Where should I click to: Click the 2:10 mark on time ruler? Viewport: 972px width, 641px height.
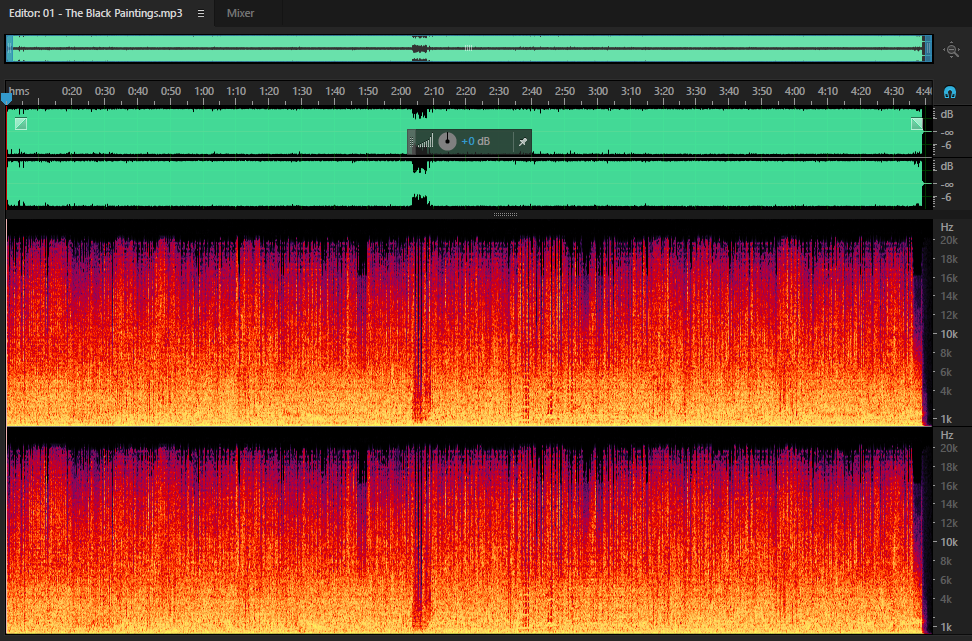click(433, 91)
